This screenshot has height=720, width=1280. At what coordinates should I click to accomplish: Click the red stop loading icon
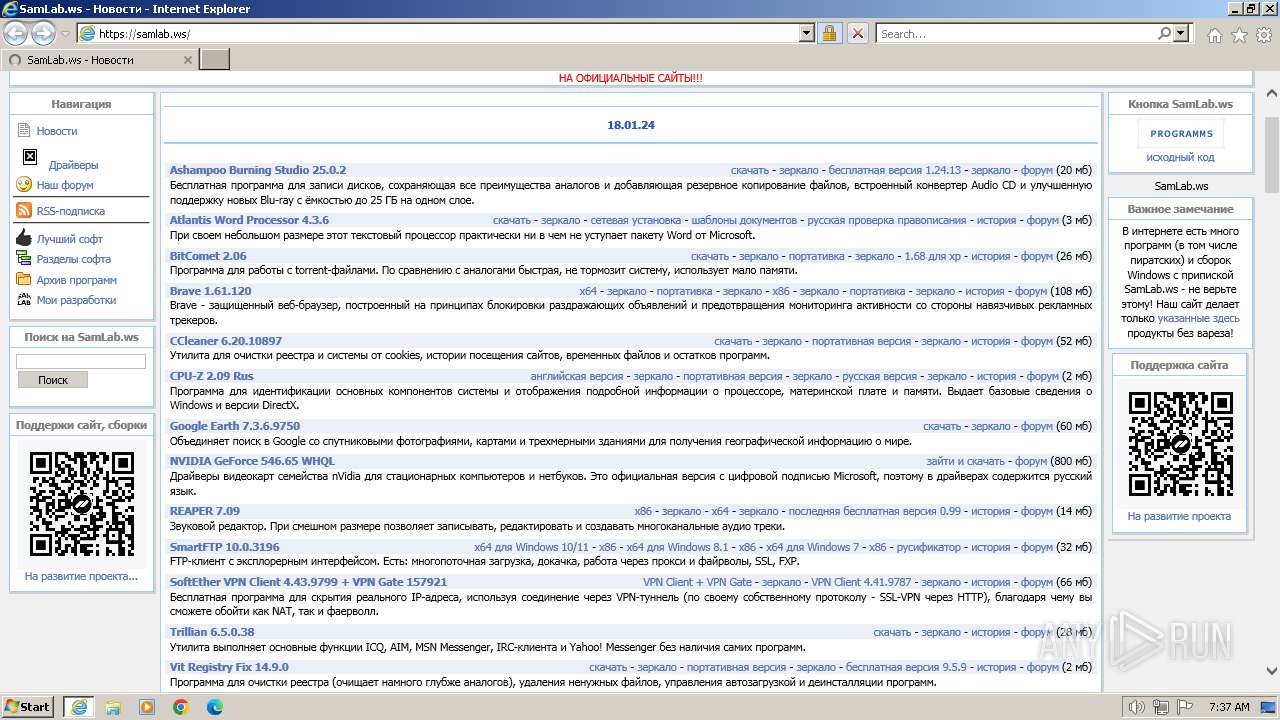tap(857, 33)
